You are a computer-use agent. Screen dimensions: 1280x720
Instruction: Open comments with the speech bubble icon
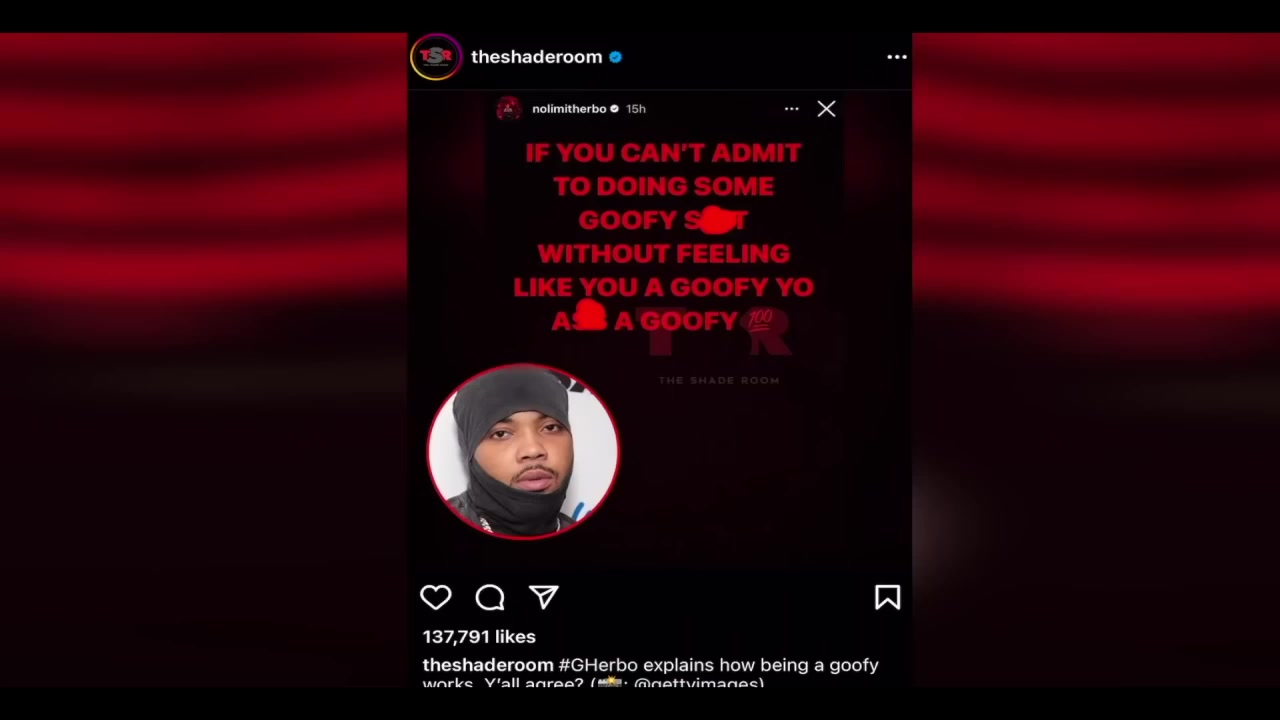[490, 597]
